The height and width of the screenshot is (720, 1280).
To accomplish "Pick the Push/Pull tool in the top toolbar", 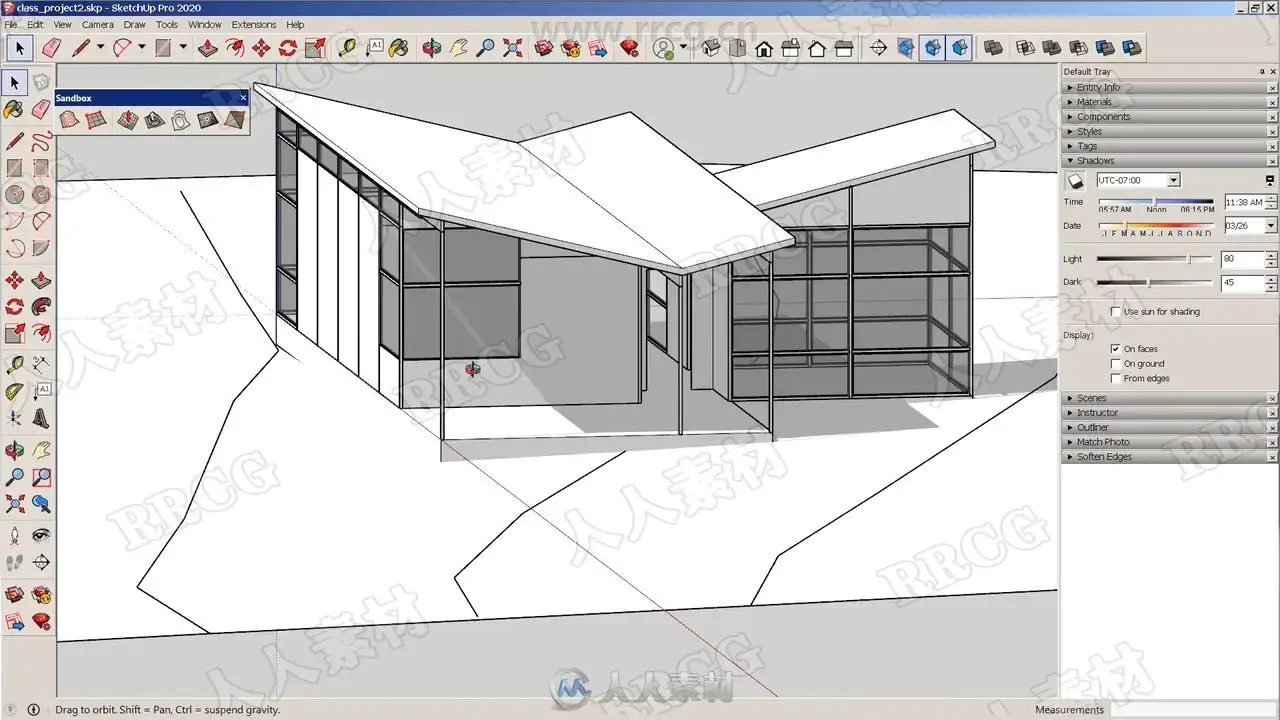I will tap(207, 47).
